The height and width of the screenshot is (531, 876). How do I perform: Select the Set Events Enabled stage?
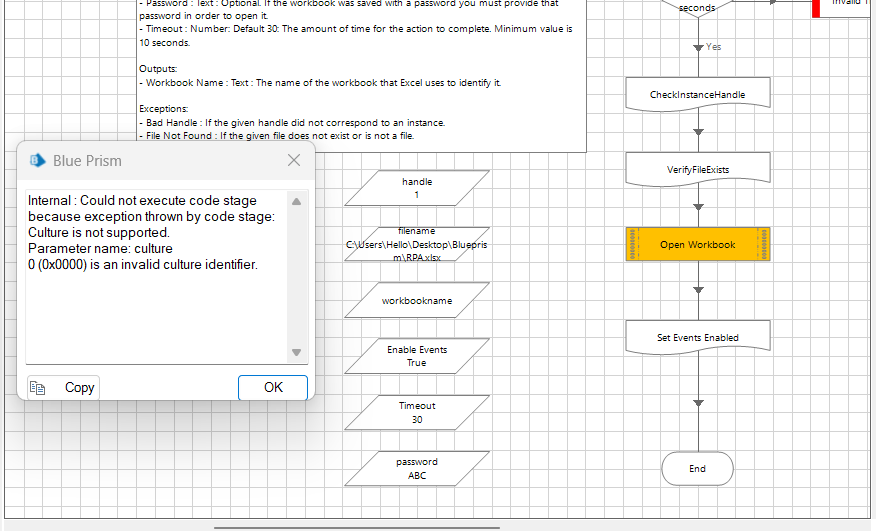tap(698, 338)
